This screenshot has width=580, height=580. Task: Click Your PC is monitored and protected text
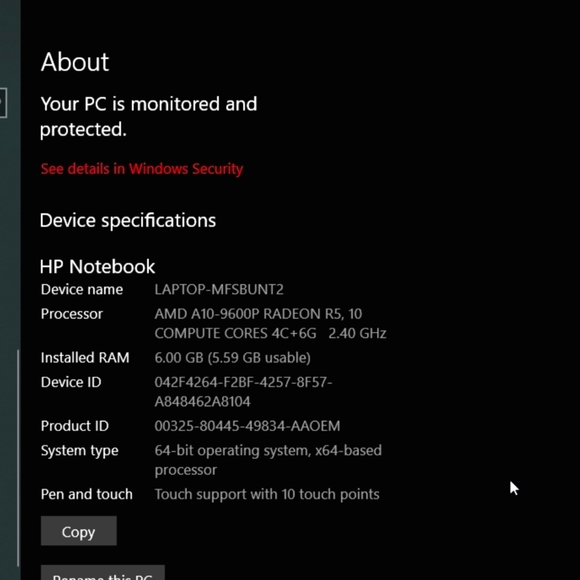(149, 117)
